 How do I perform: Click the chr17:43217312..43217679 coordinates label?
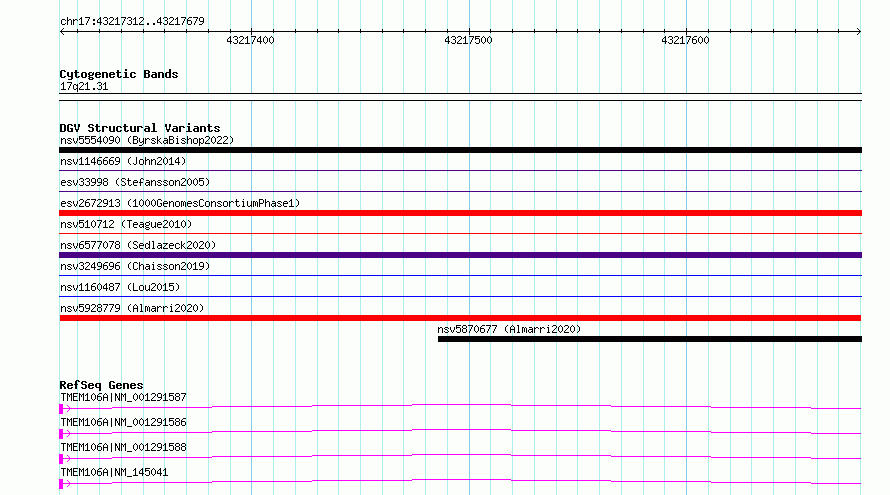click(x=132, y=21)
